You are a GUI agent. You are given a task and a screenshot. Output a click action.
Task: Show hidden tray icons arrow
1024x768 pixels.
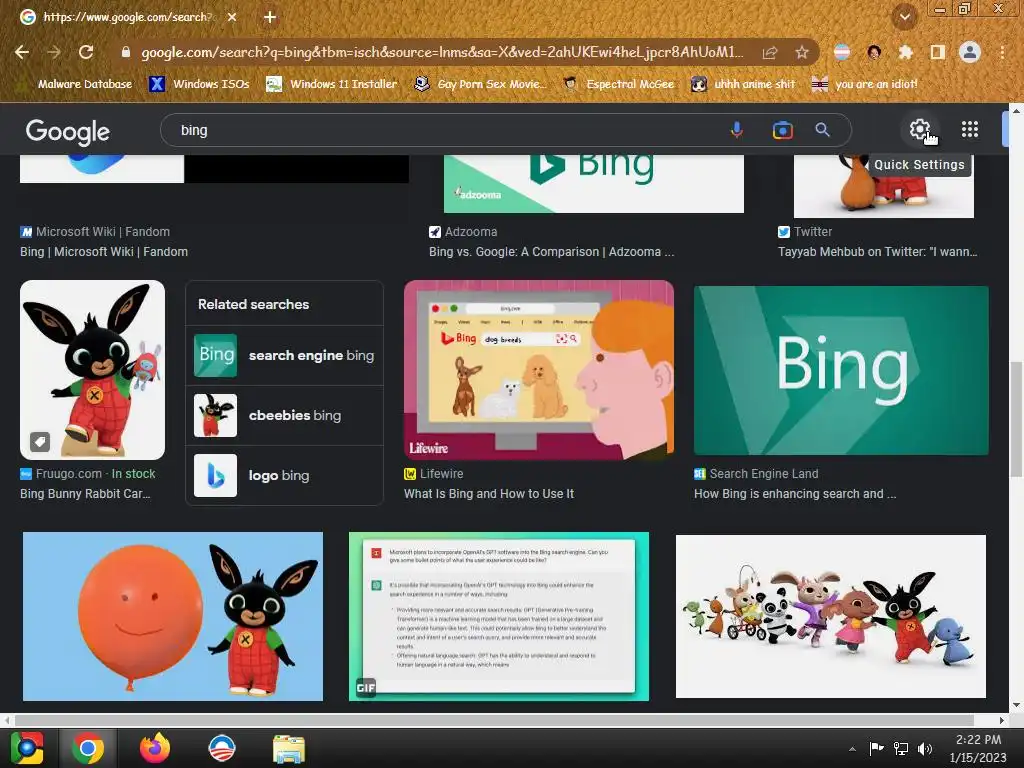tap(852, 749)
